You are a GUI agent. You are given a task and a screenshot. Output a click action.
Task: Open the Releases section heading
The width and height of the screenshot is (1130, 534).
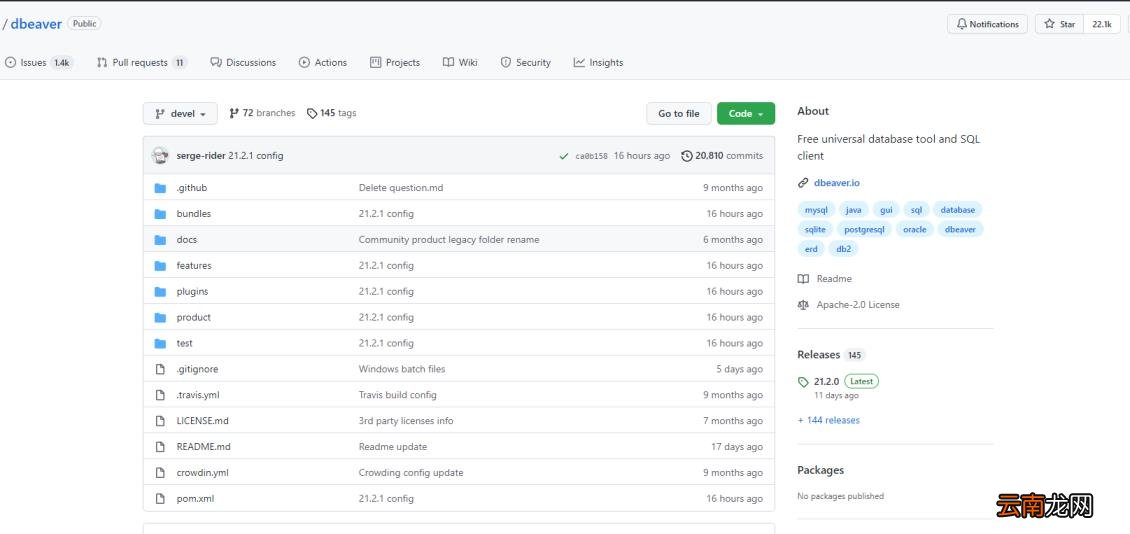click(819, 355)
